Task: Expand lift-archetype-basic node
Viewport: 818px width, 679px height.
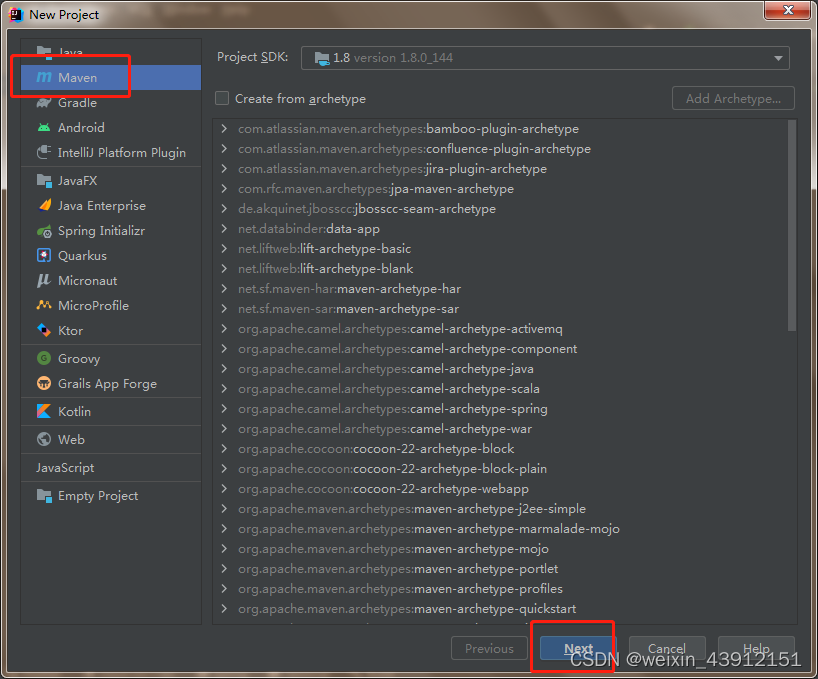Action: coord(224,248)
